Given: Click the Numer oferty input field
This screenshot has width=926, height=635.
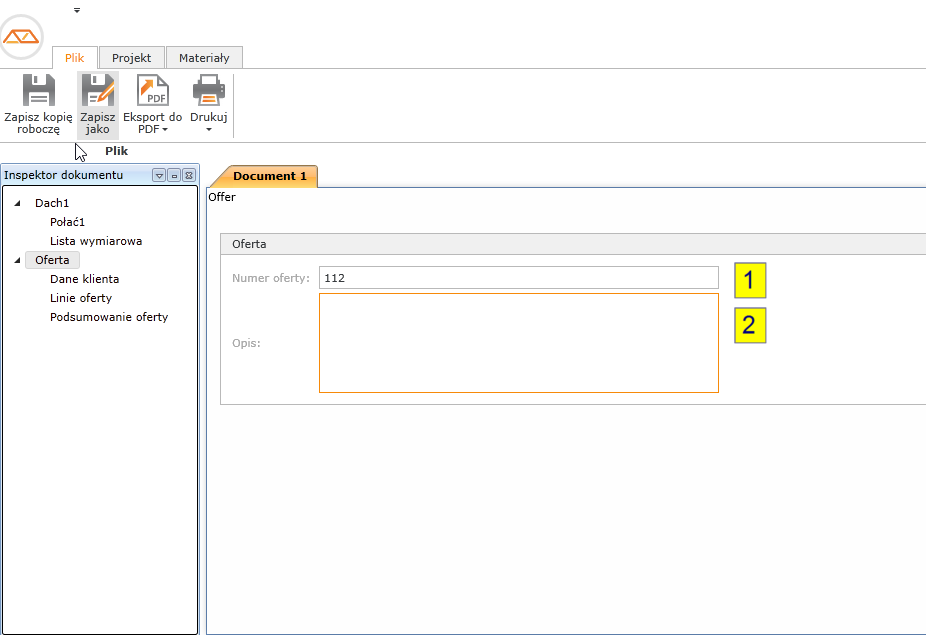Looking at the screenshot, I should coord(518,278).
